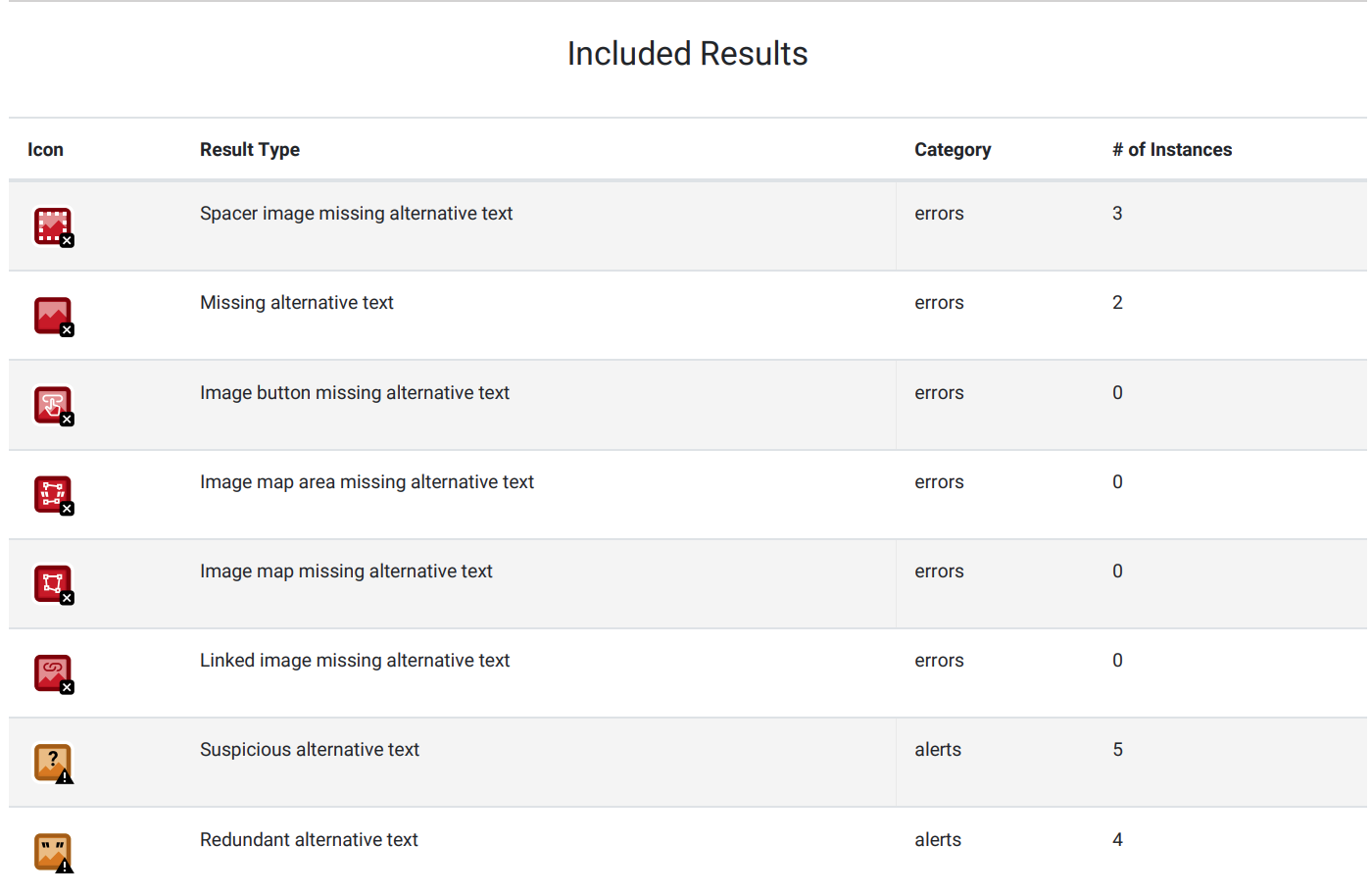1372x894 pixels.
Task: Click 'errors' category in Missing alternative text row
Action: 939,303
